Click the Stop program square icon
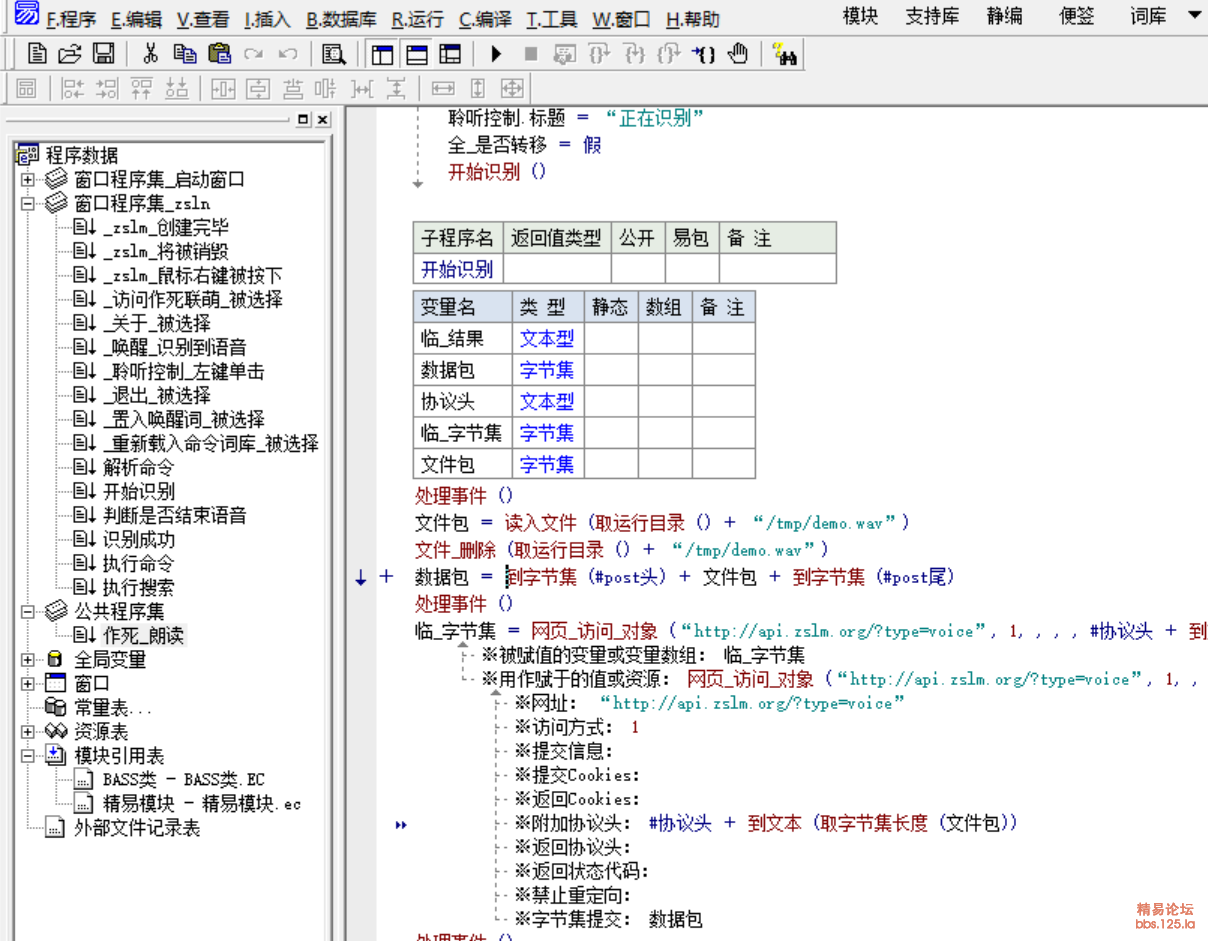 coord(530,54)
